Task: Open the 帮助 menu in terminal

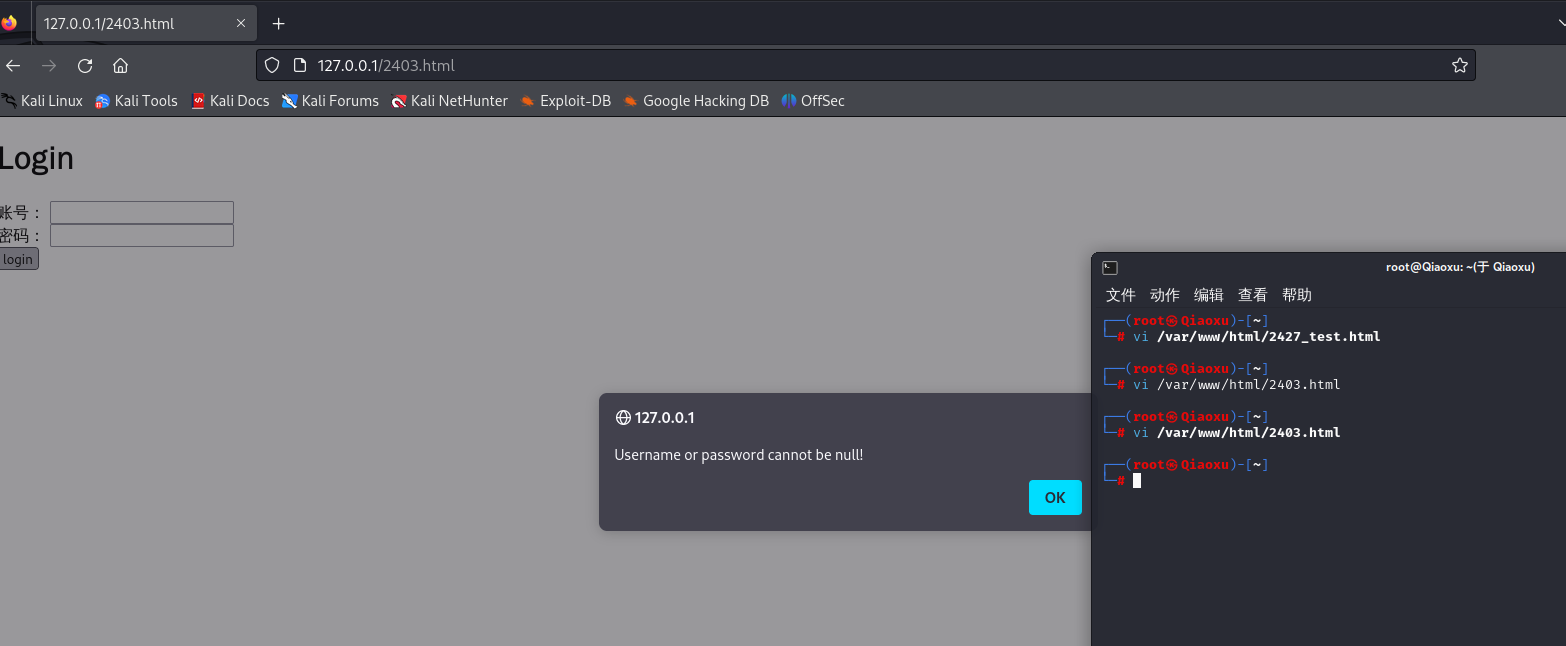Action: (x=1297, y=295)
